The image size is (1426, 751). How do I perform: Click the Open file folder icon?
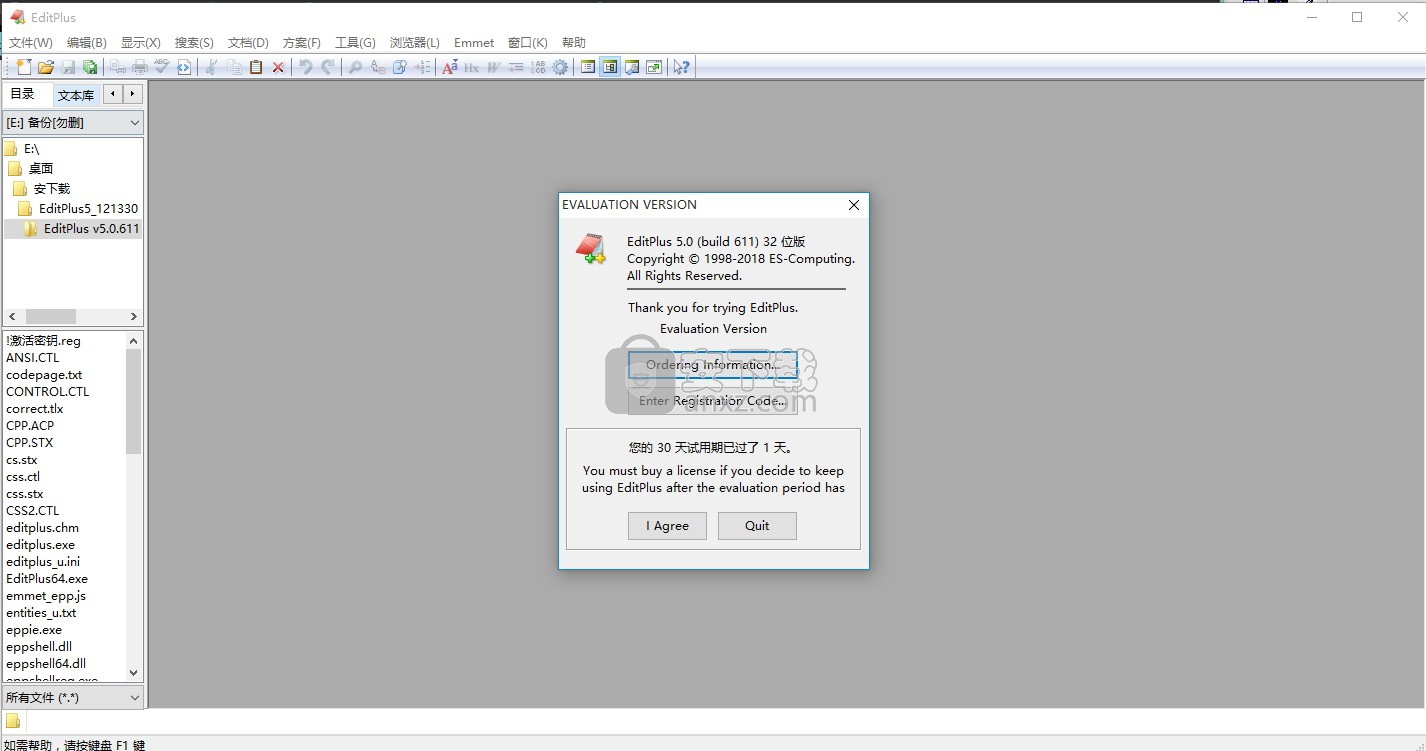coord(46,67)
